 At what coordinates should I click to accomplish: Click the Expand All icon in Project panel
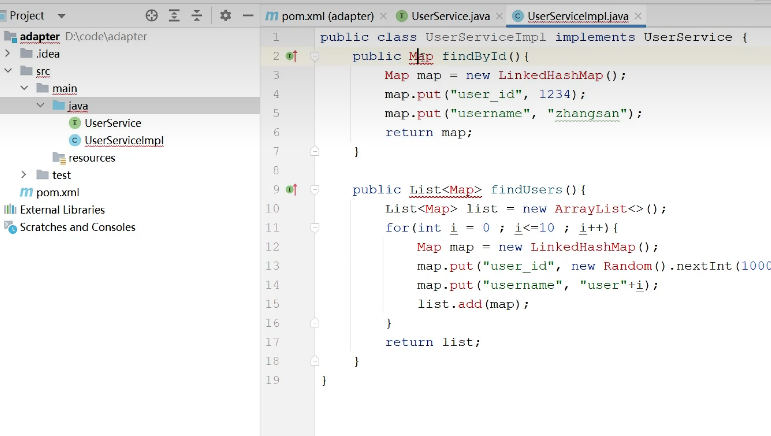[x=174, y=16]
